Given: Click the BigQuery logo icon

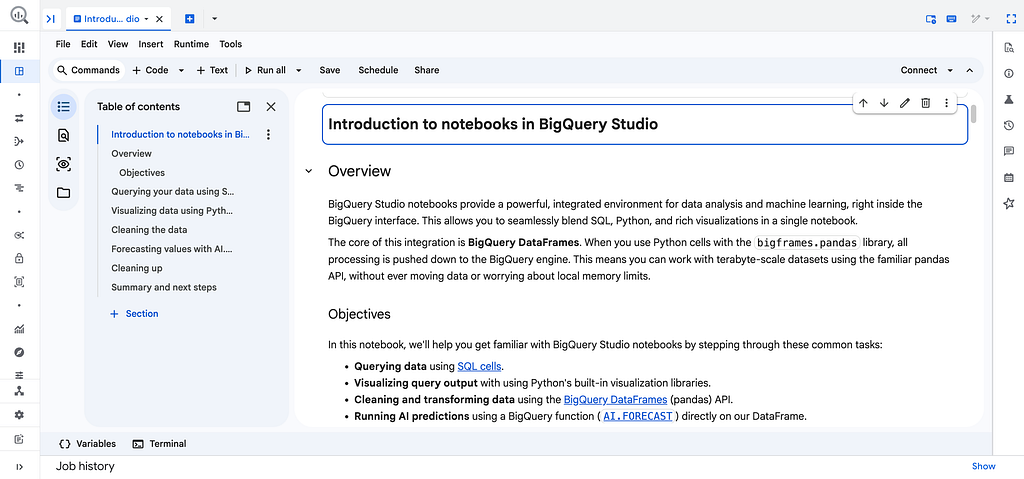Looking at the screenshot, I should (x=19, y=15).
